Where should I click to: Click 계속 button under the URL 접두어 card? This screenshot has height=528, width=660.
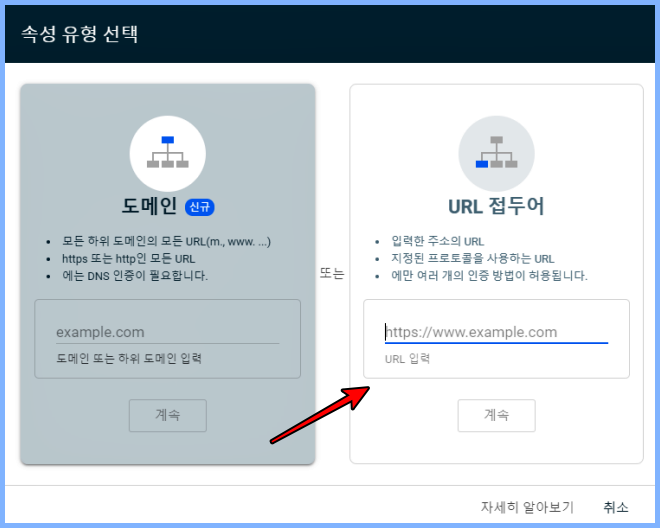(x=496, y=415)
